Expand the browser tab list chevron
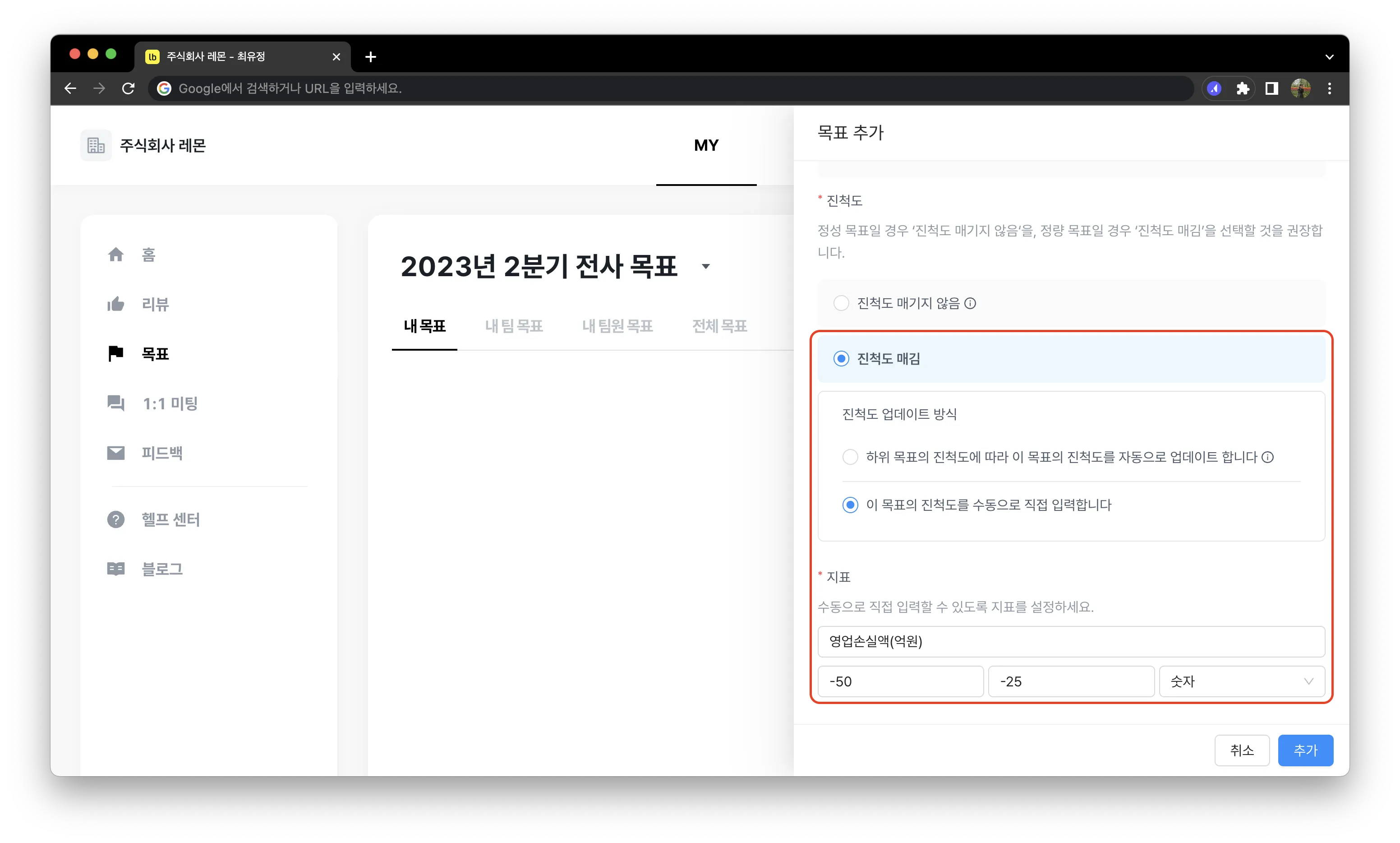This screenshot has height=843, width=1400. (1329, 57)
